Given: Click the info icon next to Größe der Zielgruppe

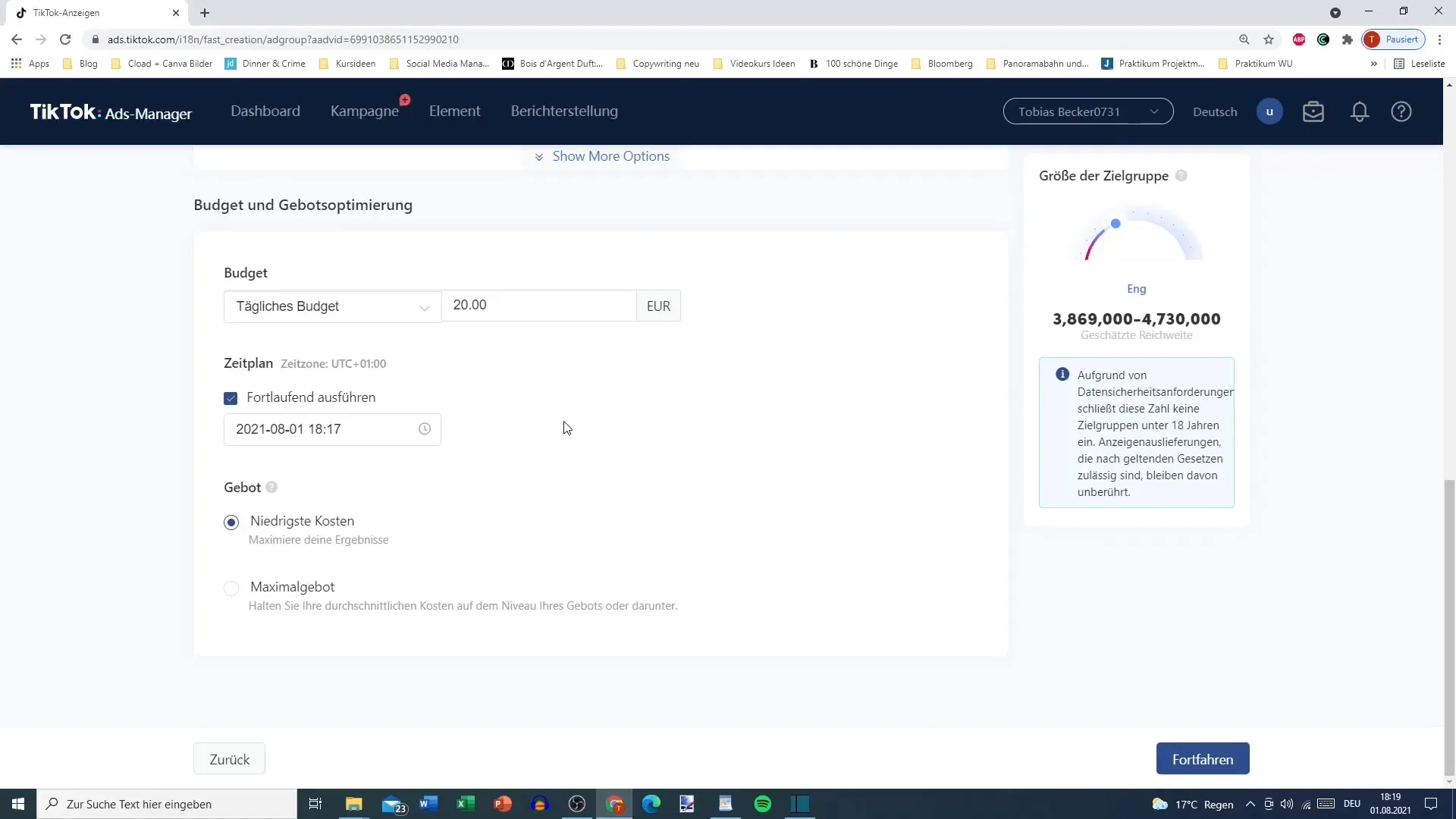Looking at the screenshot, I should 1181,176.
